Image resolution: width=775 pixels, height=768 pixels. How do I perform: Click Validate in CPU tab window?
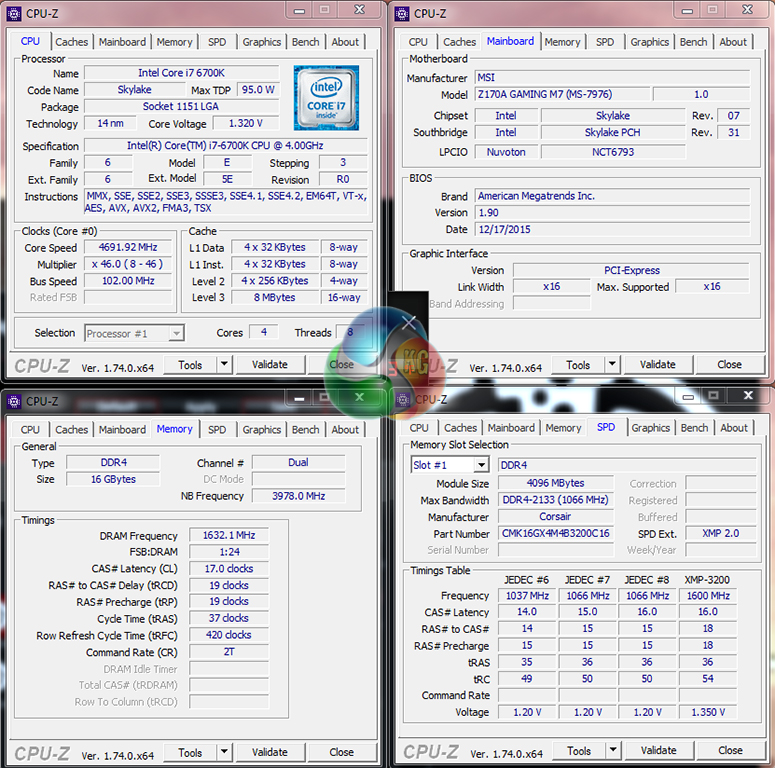pos(270,365)
